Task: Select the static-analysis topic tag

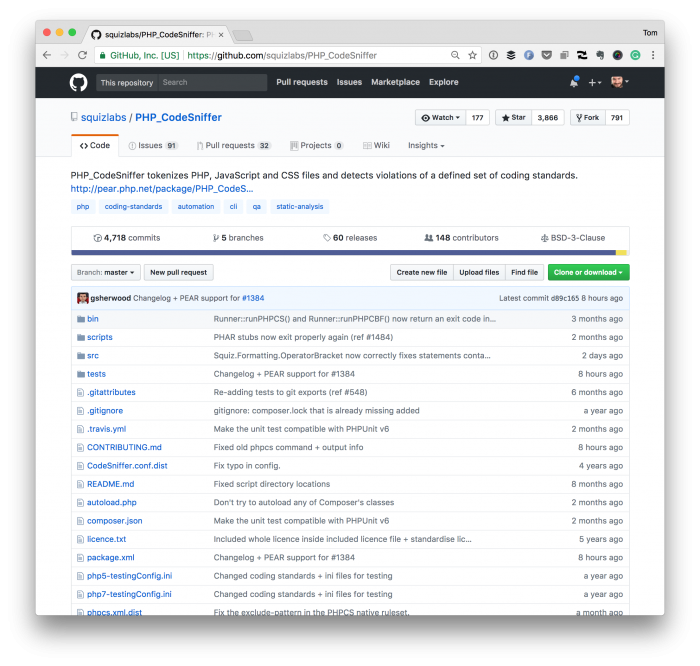Action: click(x=300, y=207)
